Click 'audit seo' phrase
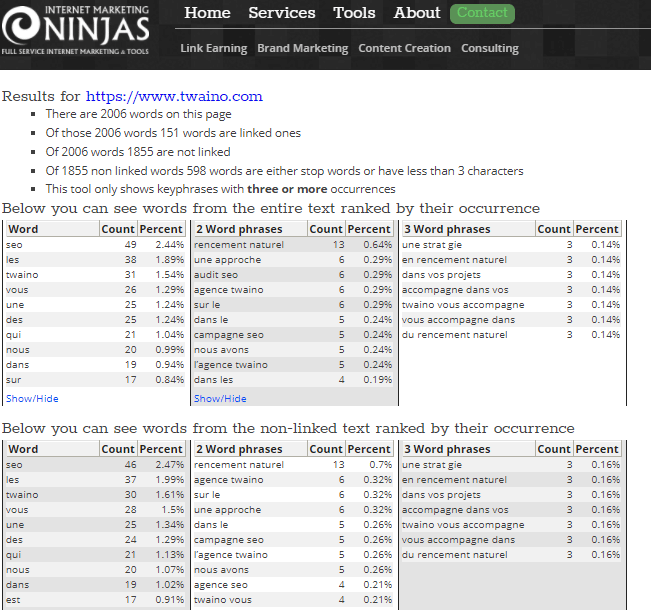651x610 pixels. point(216,275)
